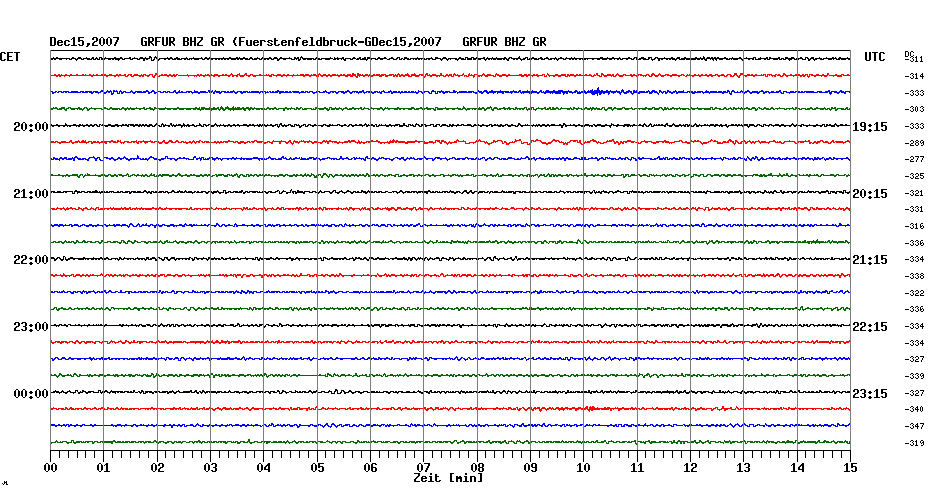Select the DC offset value -322
This screenshot has height=494, width=930.
[x=915, y=293]
